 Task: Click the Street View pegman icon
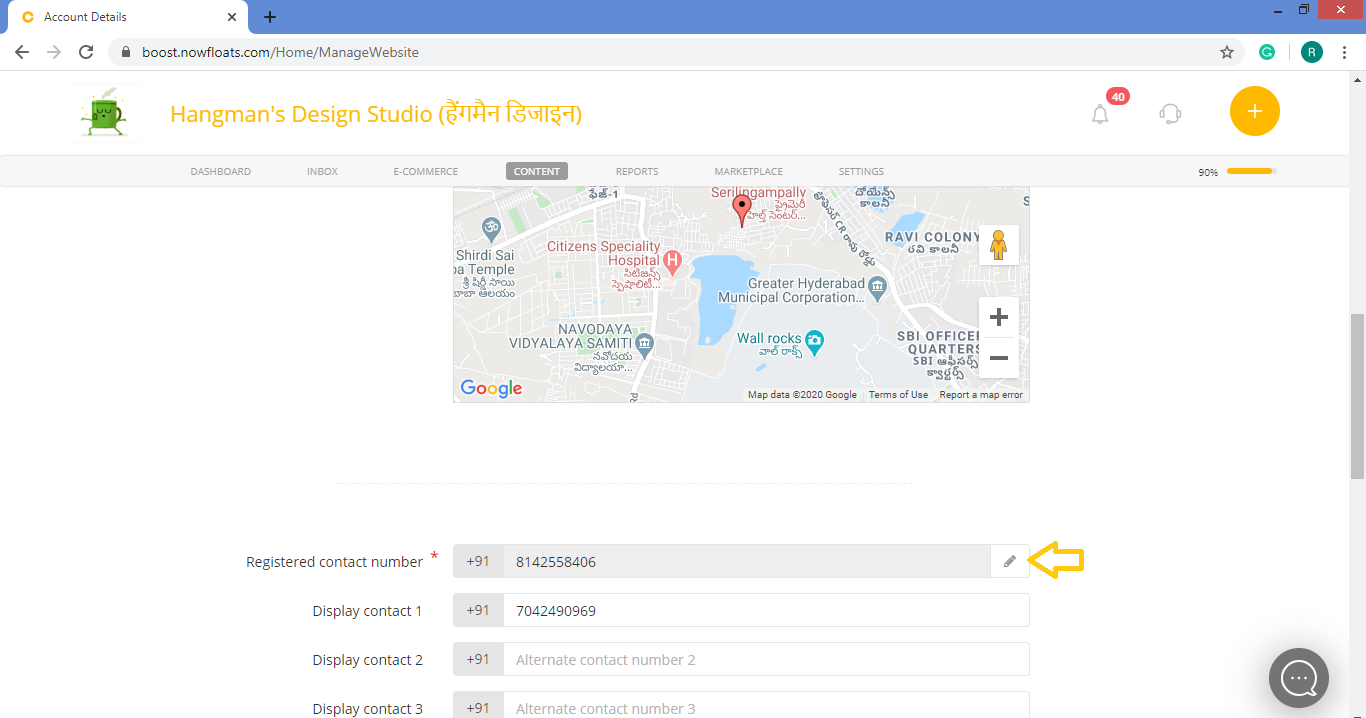pyautogui.click(x=998, y=245)
